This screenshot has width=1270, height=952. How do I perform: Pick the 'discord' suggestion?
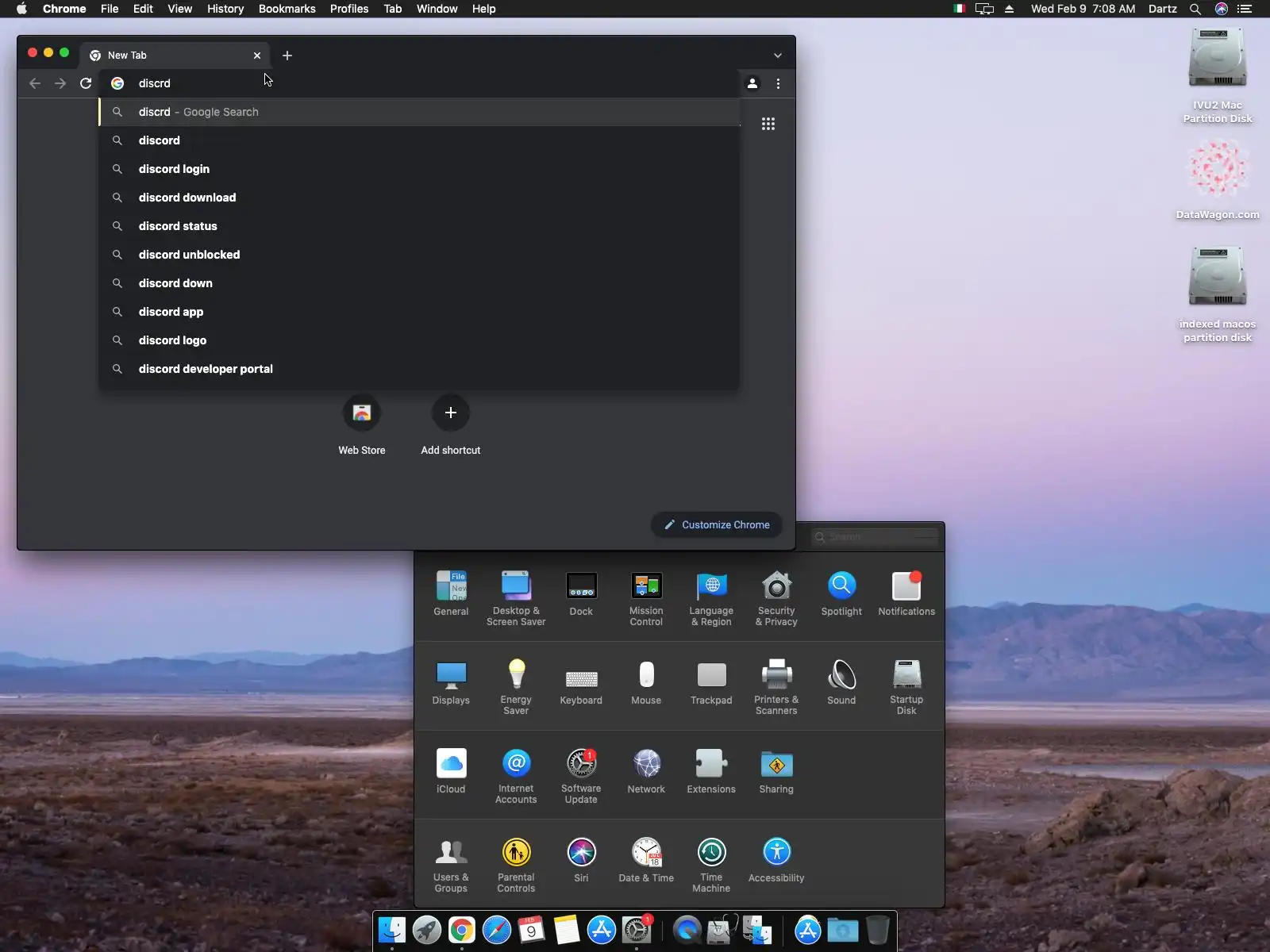419,140
